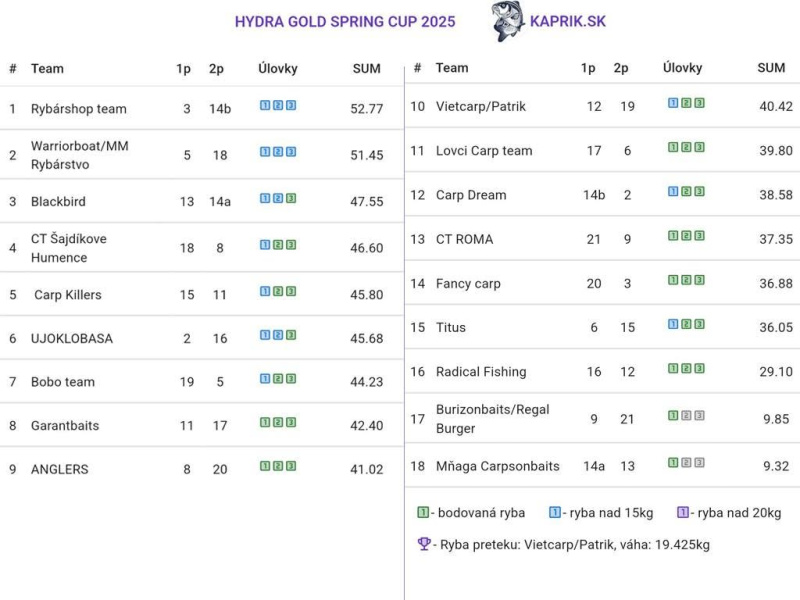Click third catch badge for Blackbird
800x600 pixels.
point(291,198)
